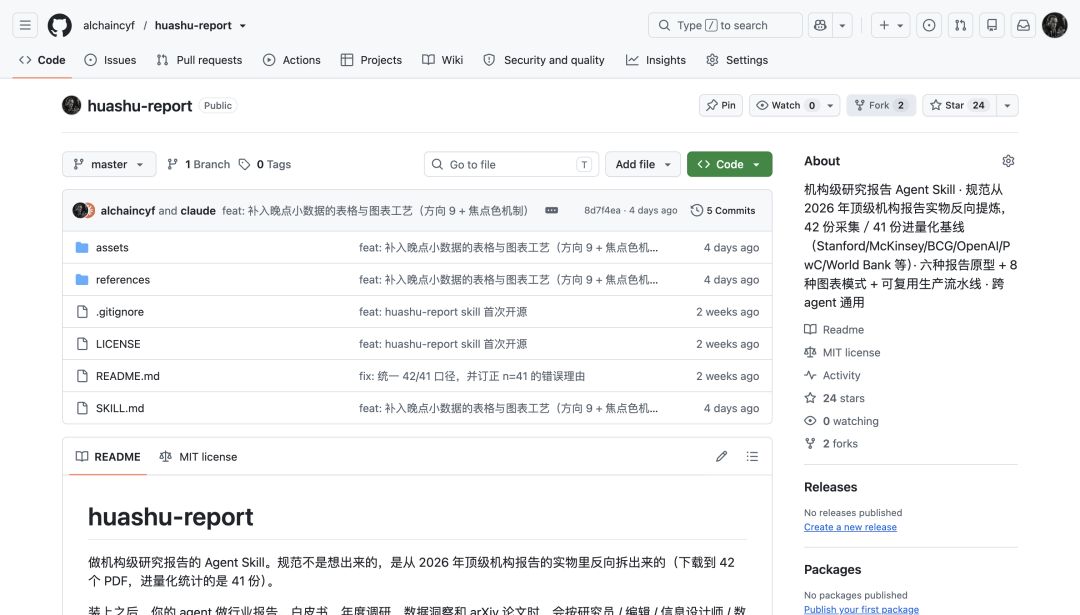Open Copilot chat icon

(x=820, y=25)
